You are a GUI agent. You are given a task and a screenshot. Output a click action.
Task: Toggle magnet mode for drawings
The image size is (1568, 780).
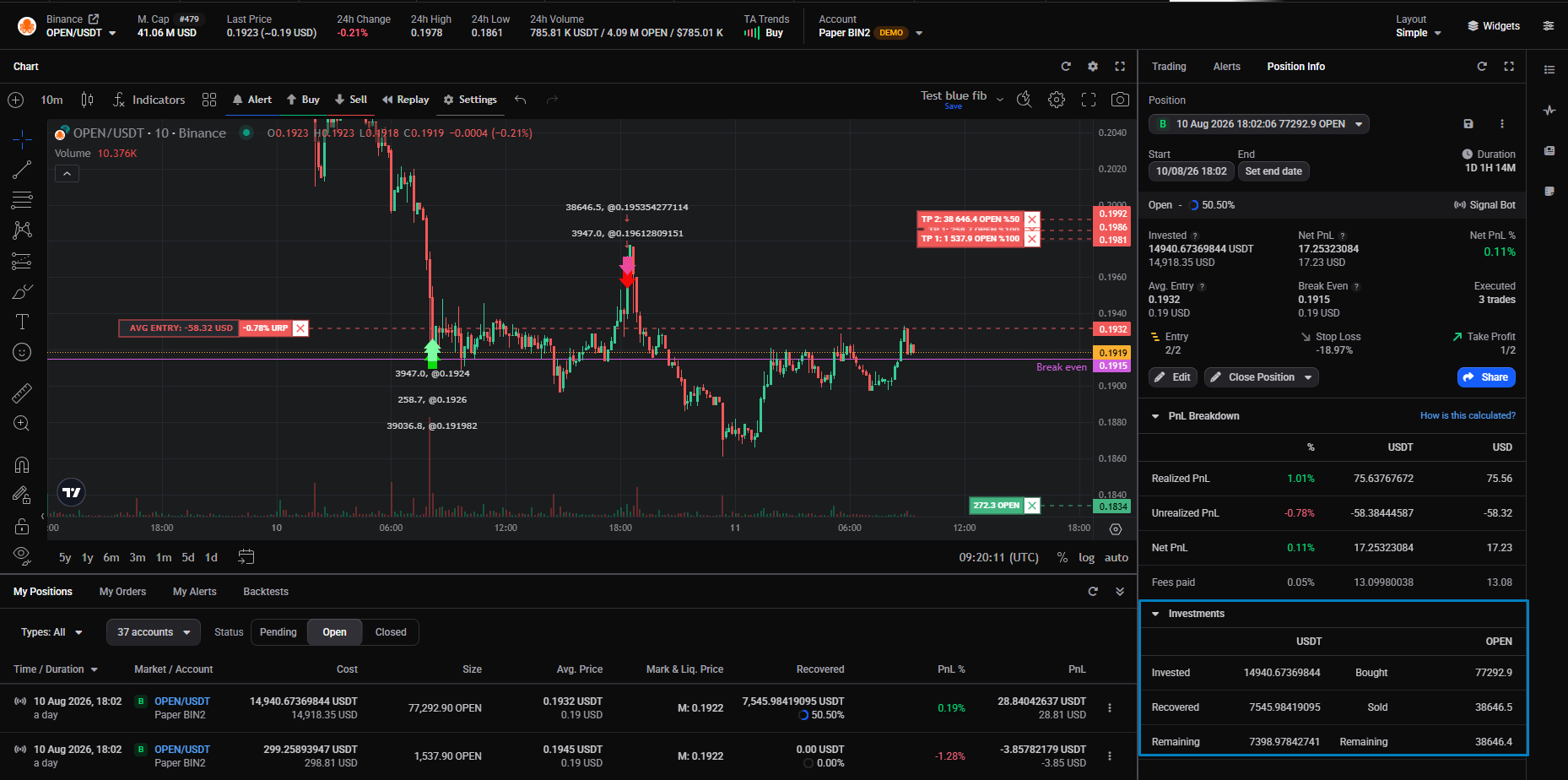22,464
